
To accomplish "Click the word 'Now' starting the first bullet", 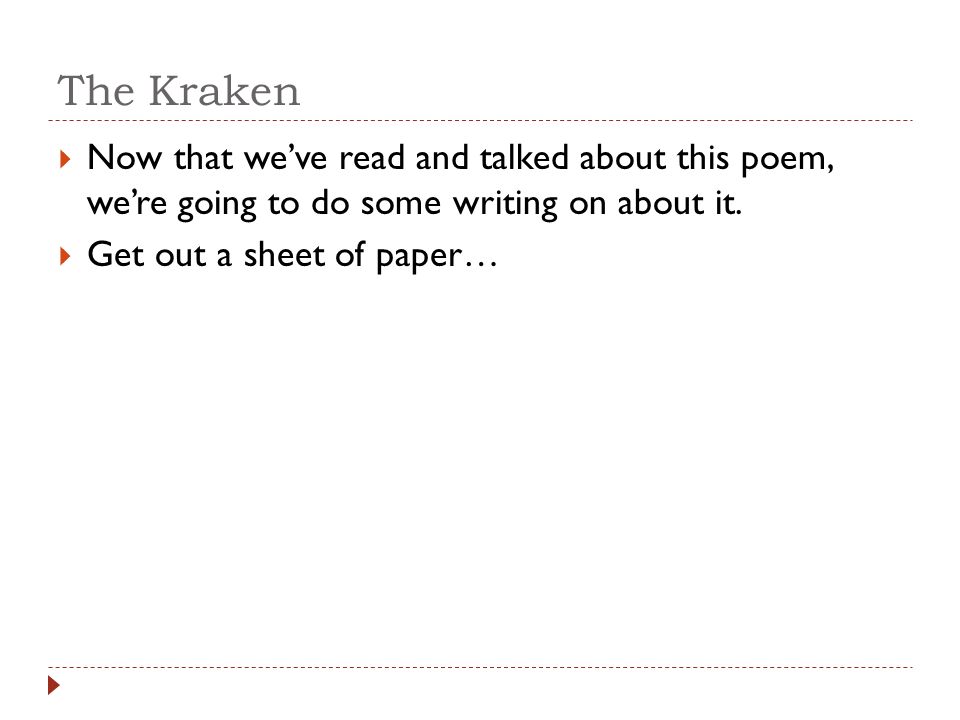I will (125, 158).
